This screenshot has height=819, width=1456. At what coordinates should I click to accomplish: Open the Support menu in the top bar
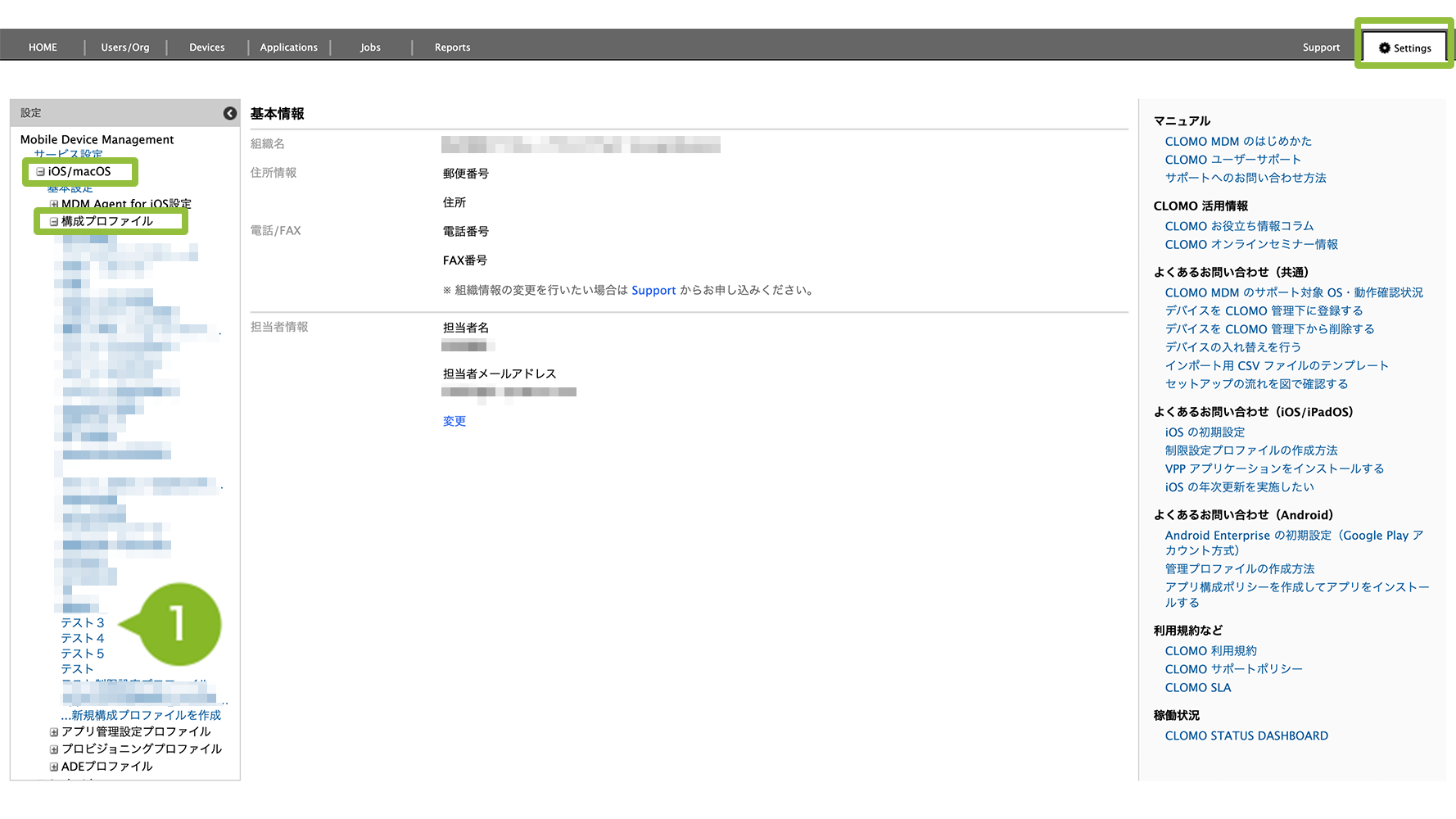(1322, 48)
